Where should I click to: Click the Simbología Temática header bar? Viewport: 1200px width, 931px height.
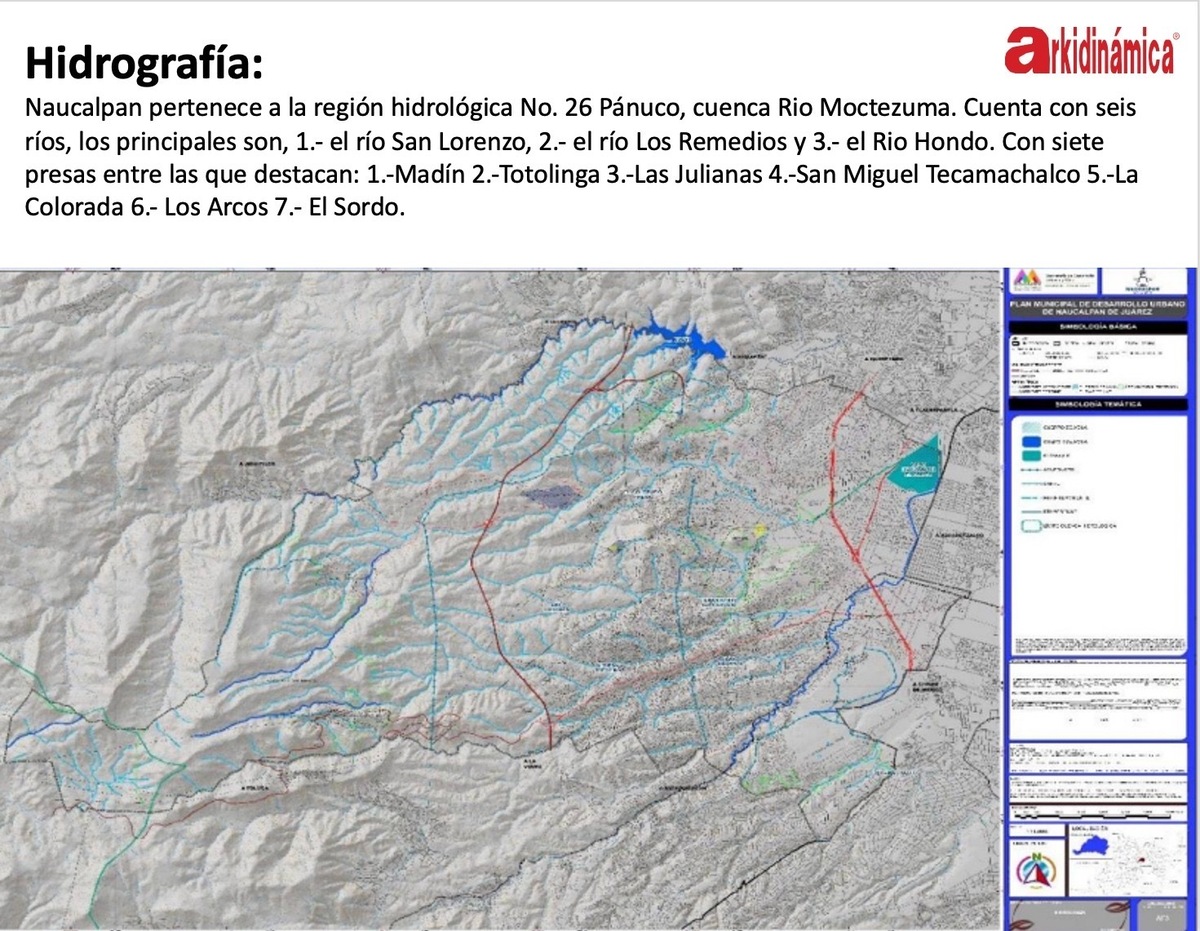pyautogui.click(x=1098, y=404)
